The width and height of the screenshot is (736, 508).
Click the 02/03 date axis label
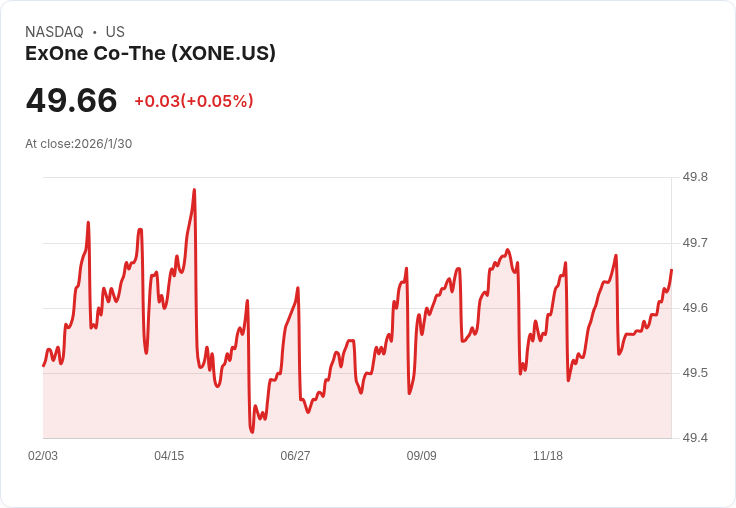43,456
